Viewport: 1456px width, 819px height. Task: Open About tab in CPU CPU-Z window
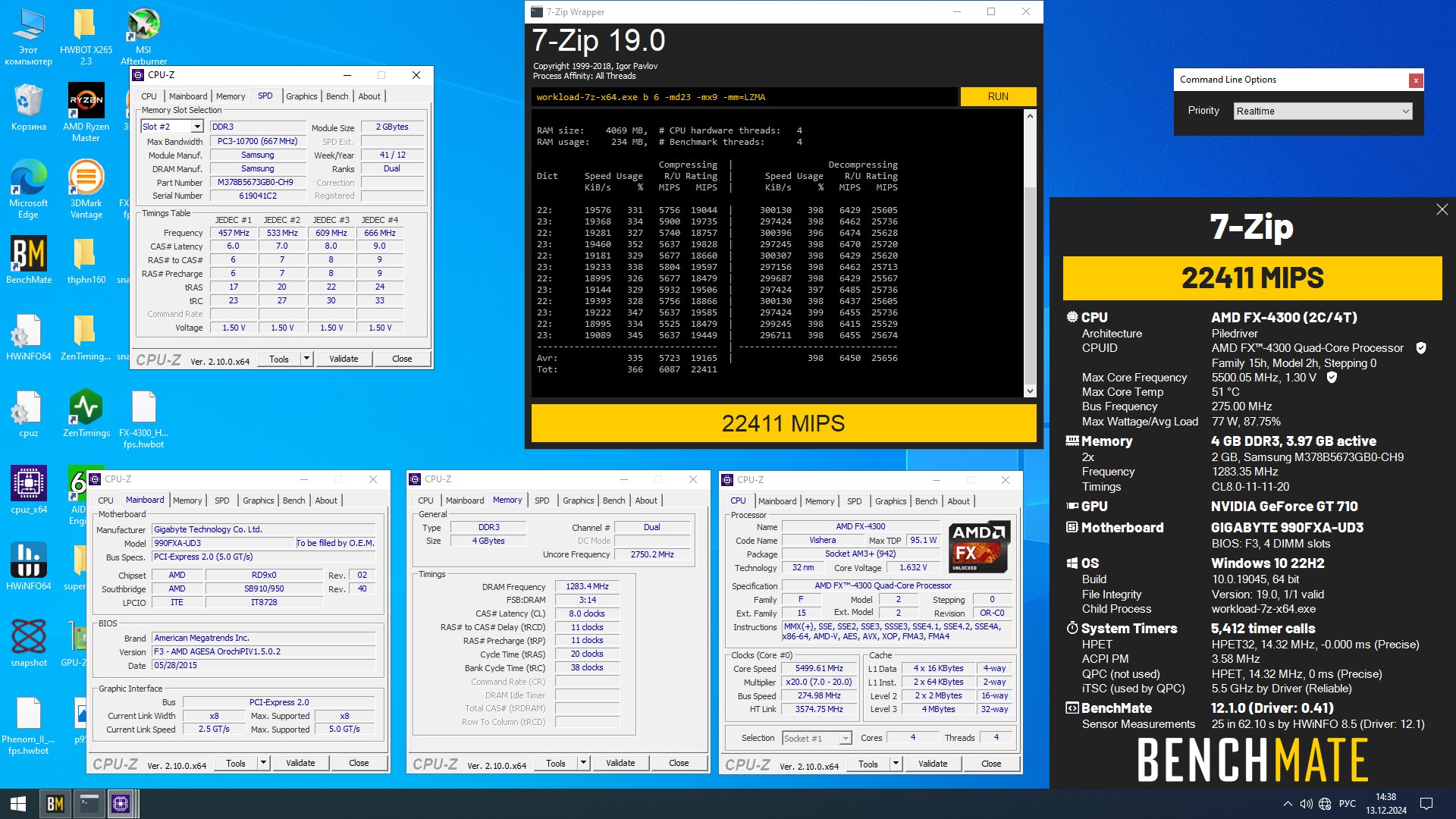(x=959, y=501)
